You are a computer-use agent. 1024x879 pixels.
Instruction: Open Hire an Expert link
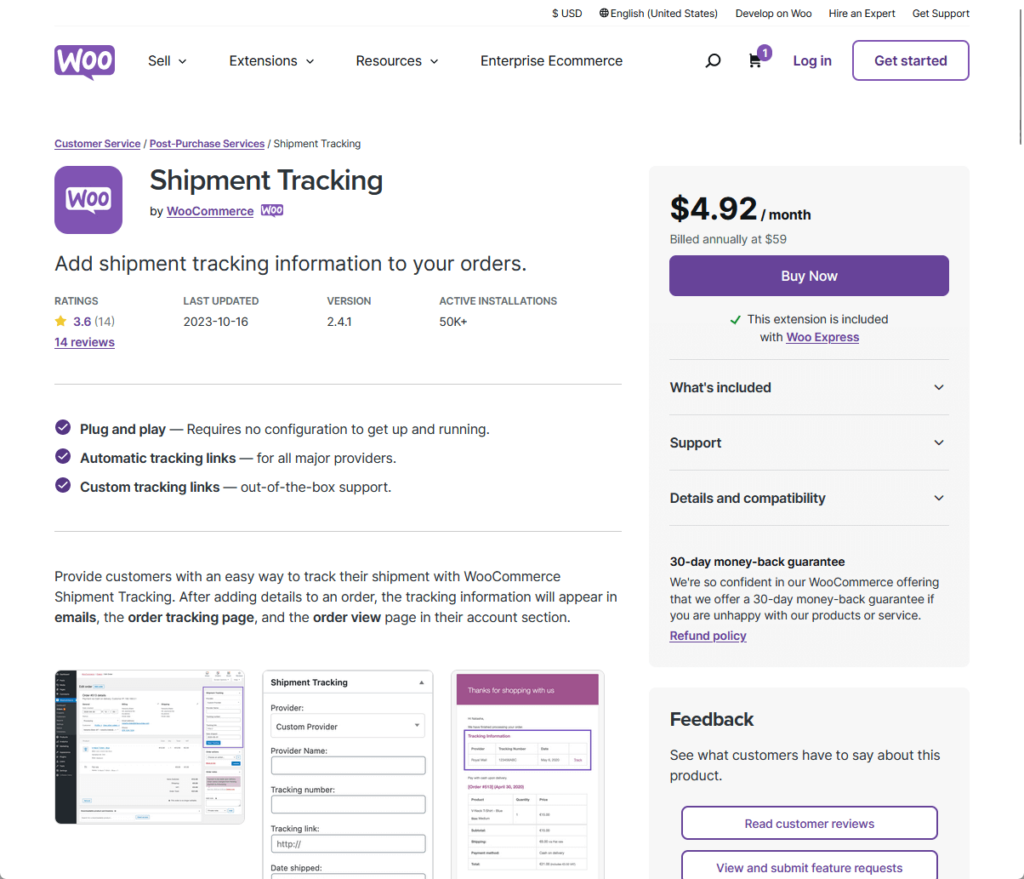(861, 13)
